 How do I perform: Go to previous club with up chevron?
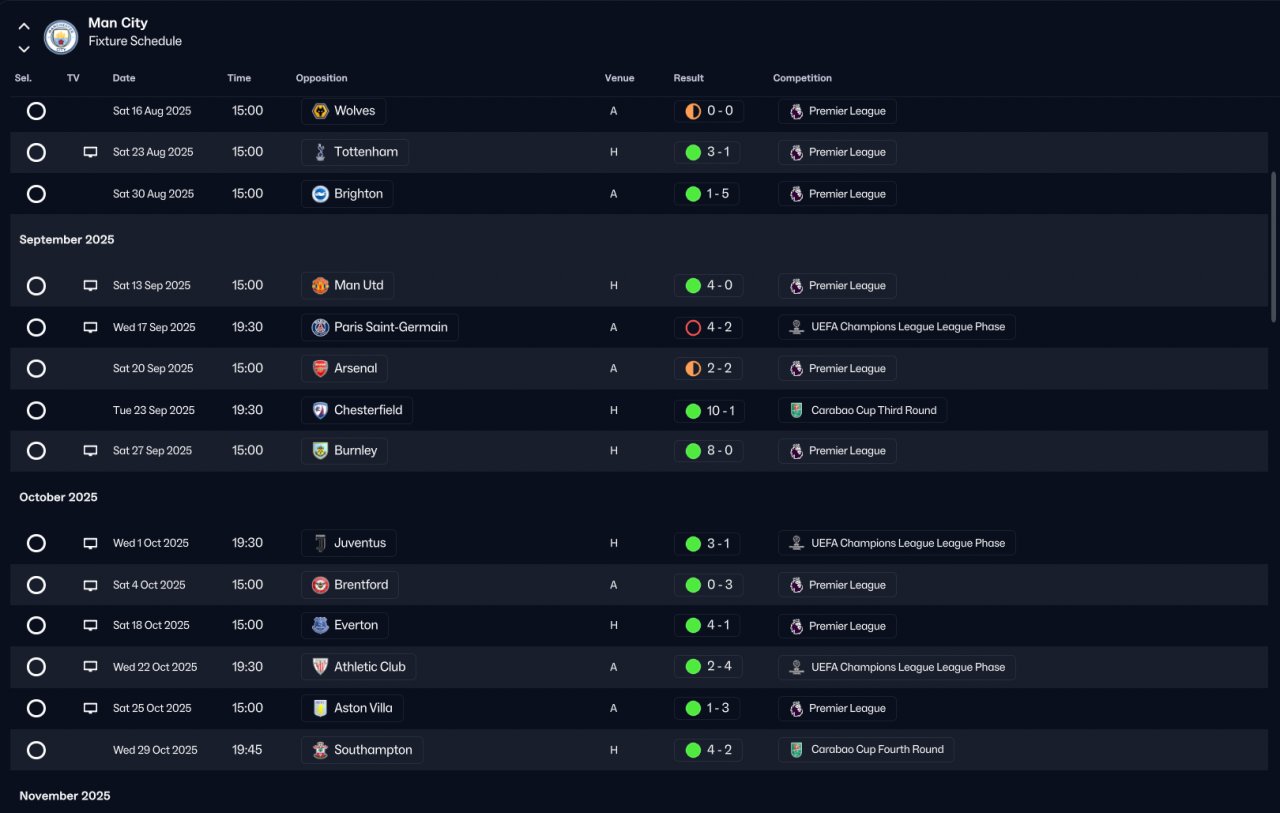(x=24, y=27)
